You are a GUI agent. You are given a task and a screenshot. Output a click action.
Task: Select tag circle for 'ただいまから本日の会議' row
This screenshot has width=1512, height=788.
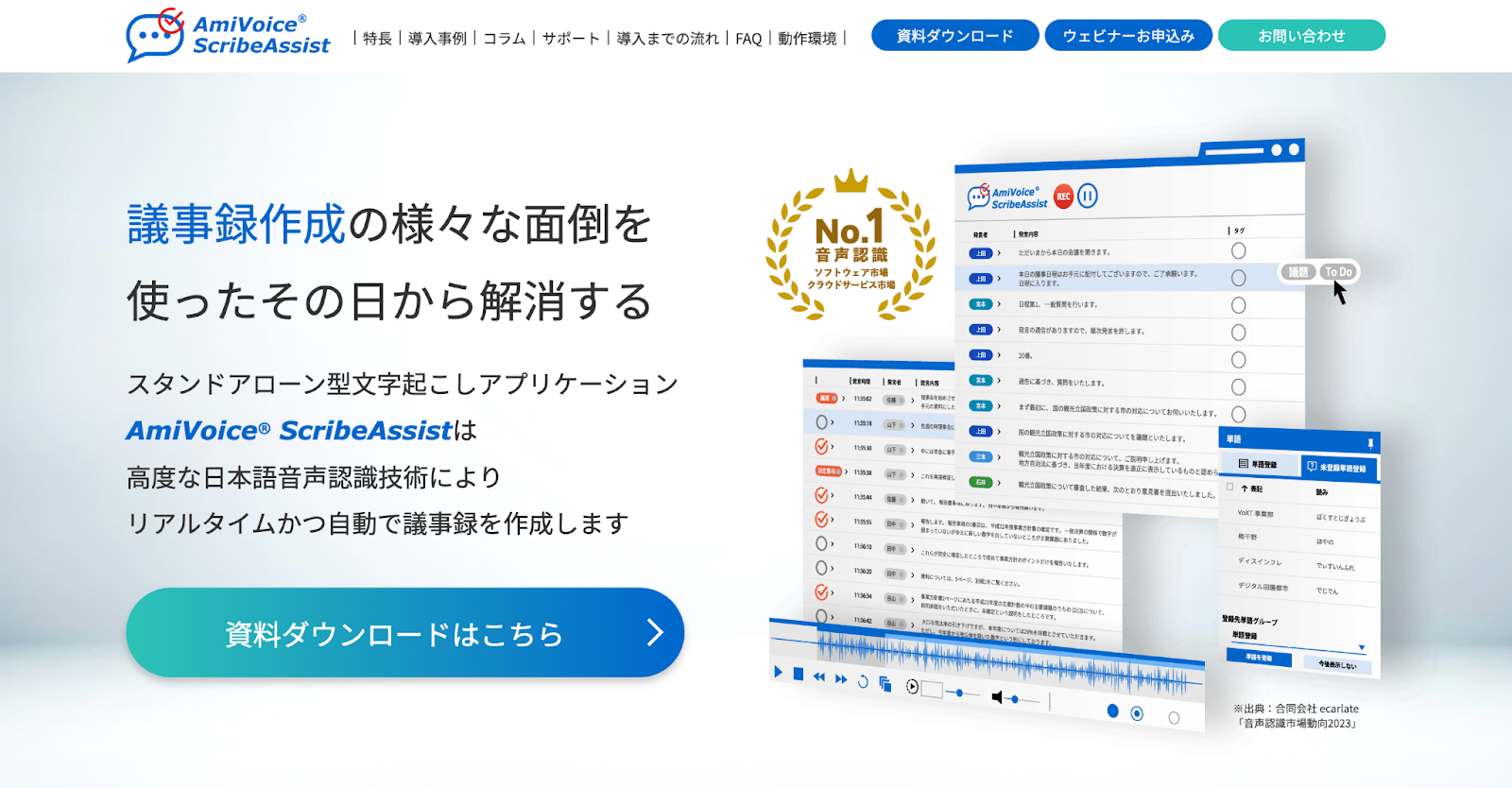point(1238,250)
